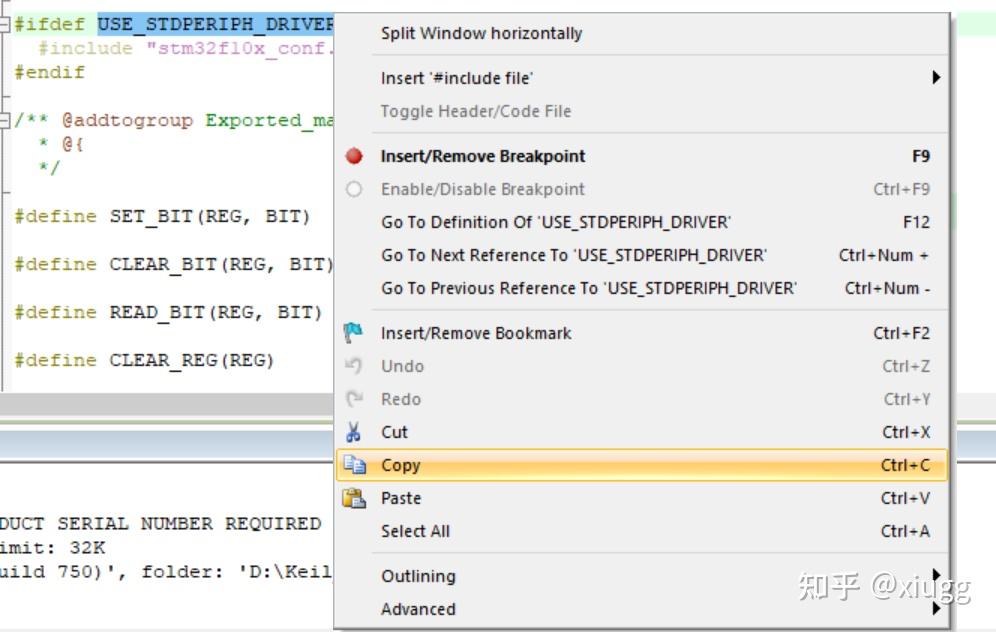Choose Cut from context menu
996x632 pixels.
(x=642, y=433)
